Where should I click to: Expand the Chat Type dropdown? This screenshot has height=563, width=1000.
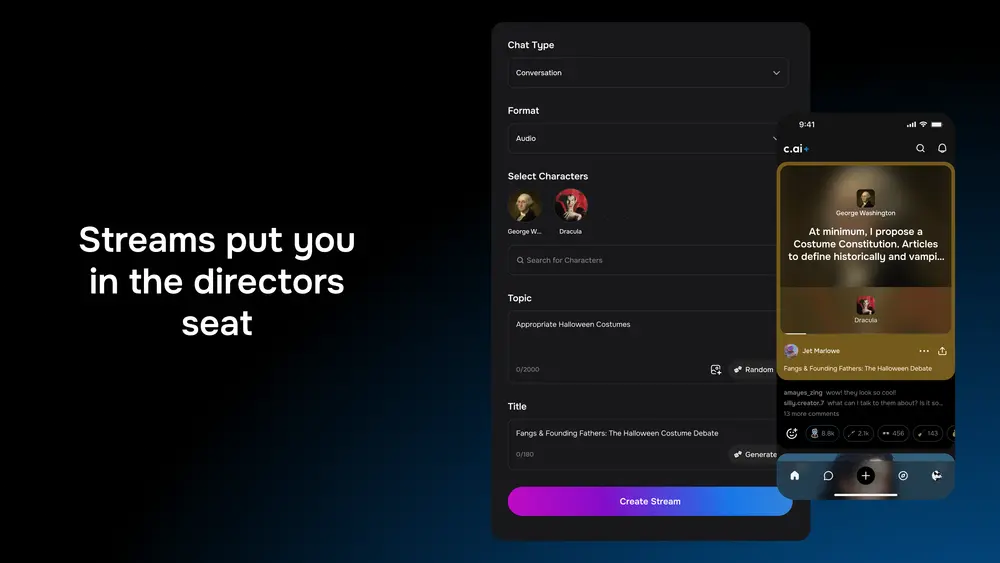pyautogui.click(x=647, y=73)
